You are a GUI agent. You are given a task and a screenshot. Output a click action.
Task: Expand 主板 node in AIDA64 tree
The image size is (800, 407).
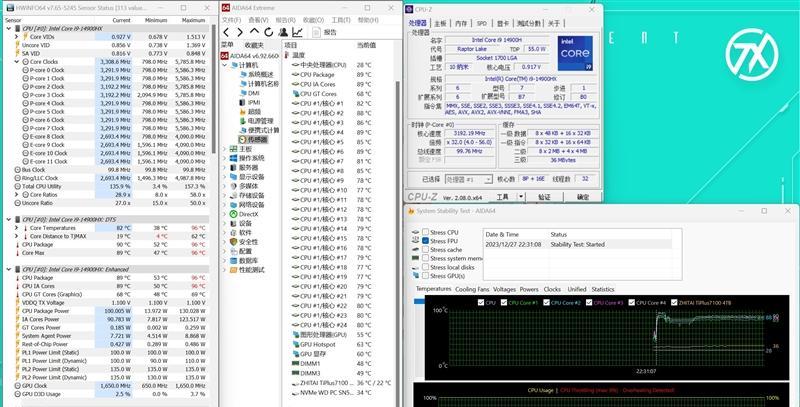point(224,149)
